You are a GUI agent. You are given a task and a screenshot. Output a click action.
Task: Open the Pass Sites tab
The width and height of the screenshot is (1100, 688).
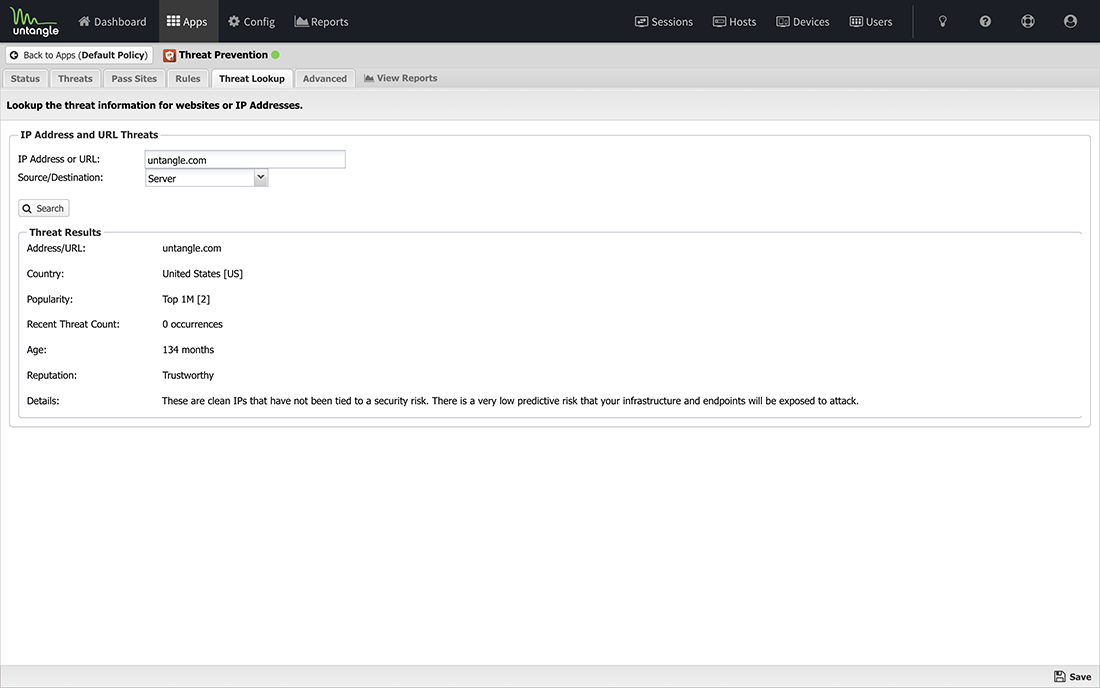pyautogui.click(x=134, y=79)
